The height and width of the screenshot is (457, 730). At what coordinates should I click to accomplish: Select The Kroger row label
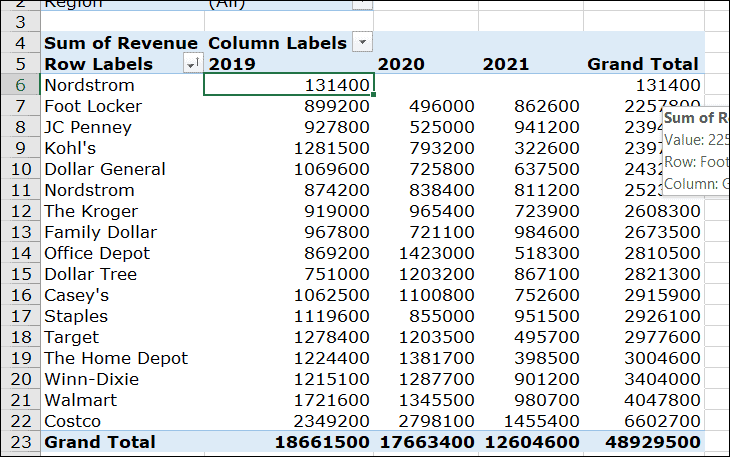coord(91,211)
